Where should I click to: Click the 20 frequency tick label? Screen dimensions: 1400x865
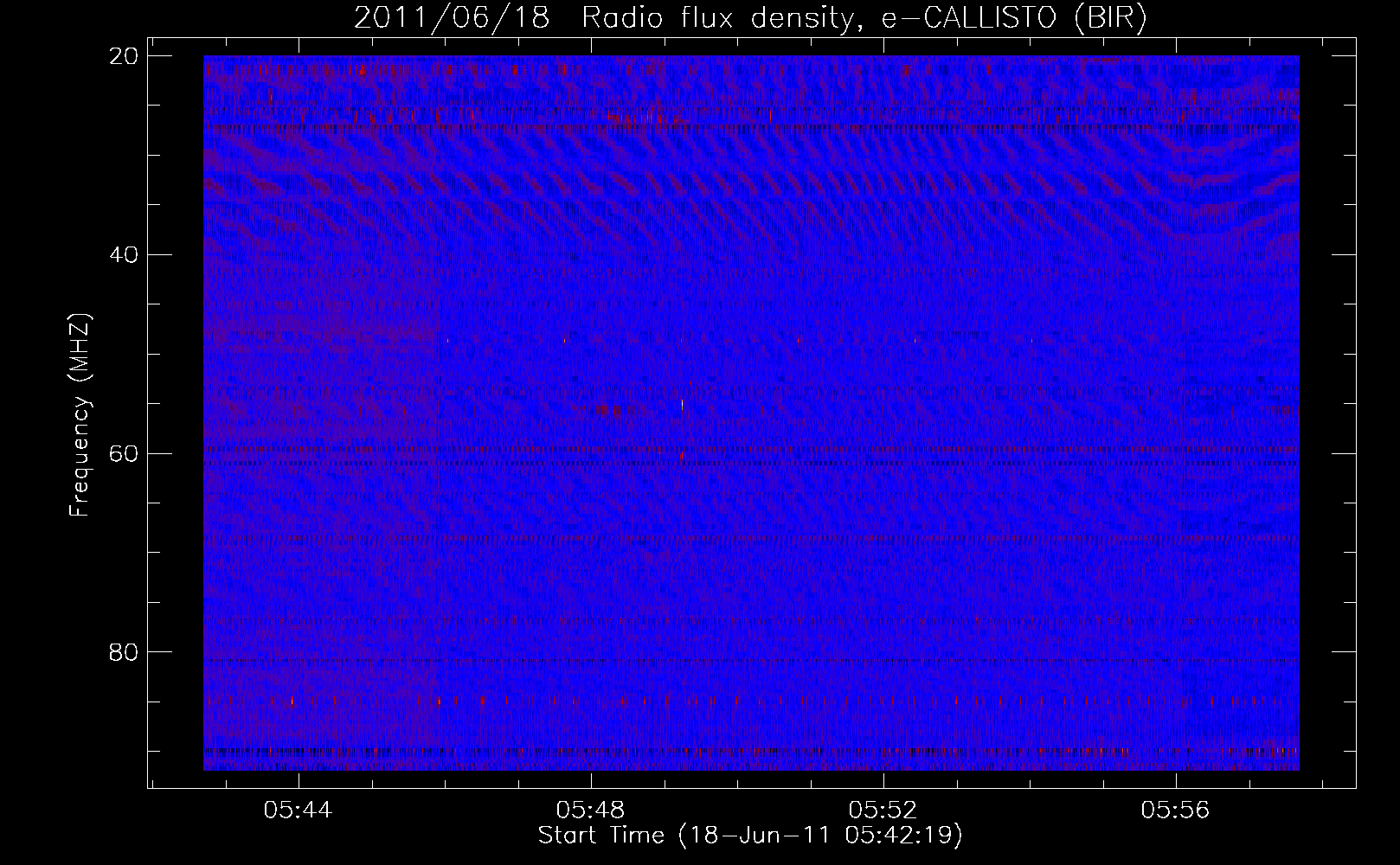click(125, 56)
